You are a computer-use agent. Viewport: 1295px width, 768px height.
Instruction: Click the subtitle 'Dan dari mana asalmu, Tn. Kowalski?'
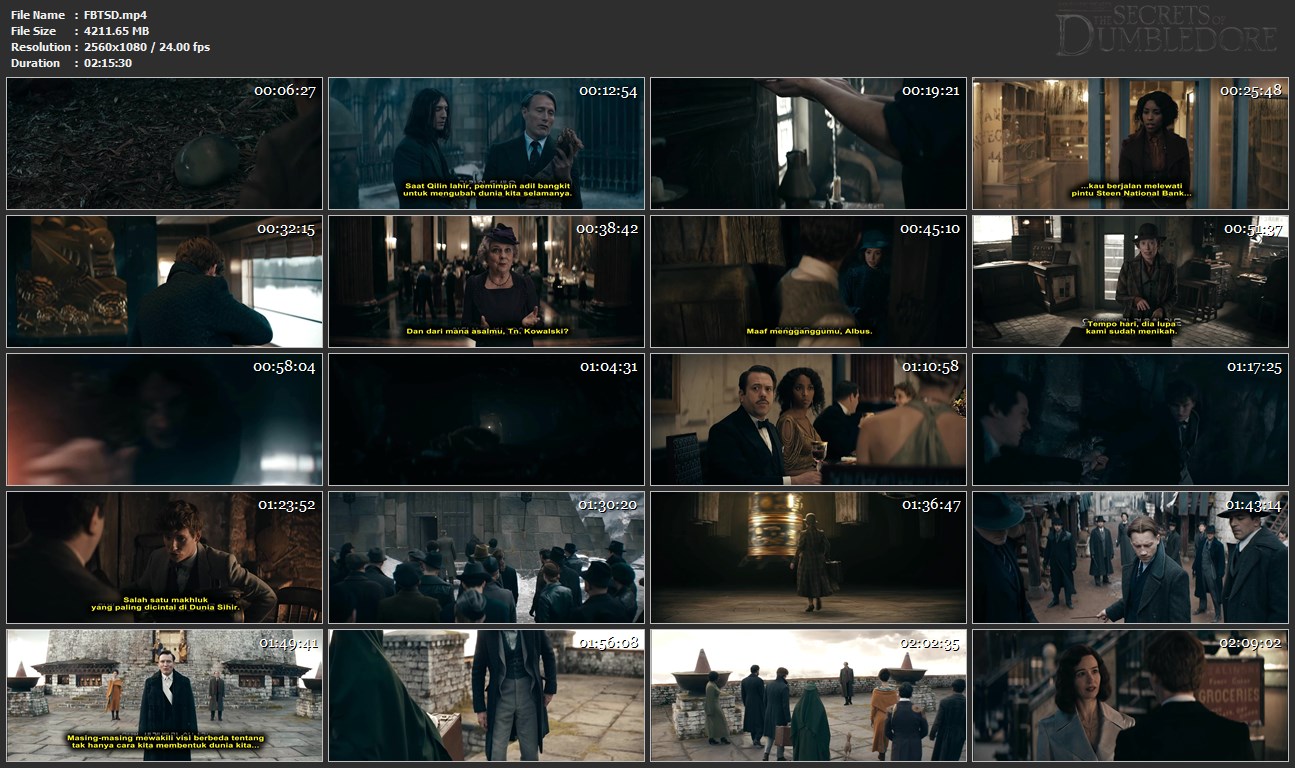click(x=487, y=332)
